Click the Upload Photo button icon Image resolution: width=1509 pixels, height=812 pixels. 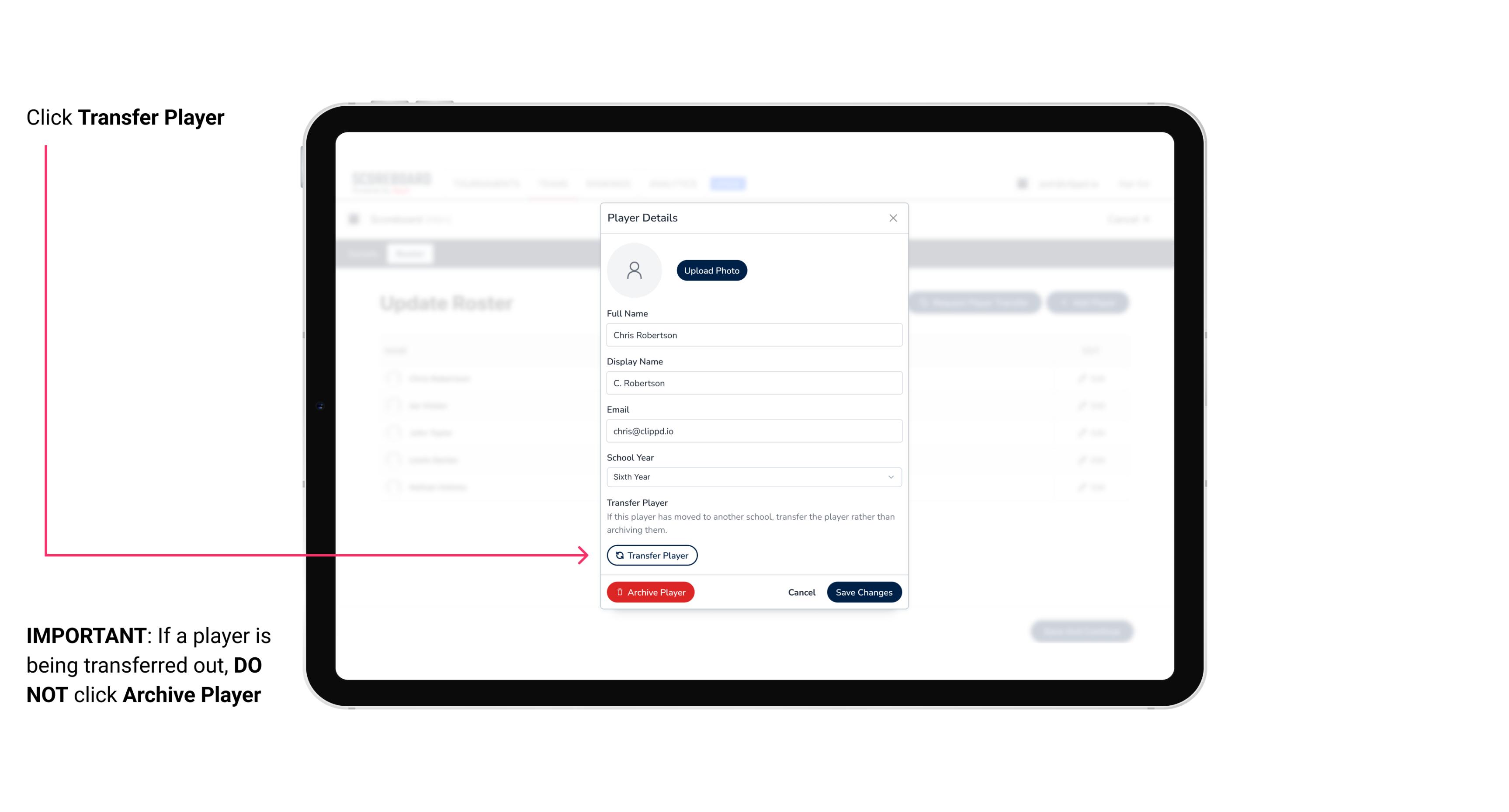pyautogui.click(x=712, y=270)
